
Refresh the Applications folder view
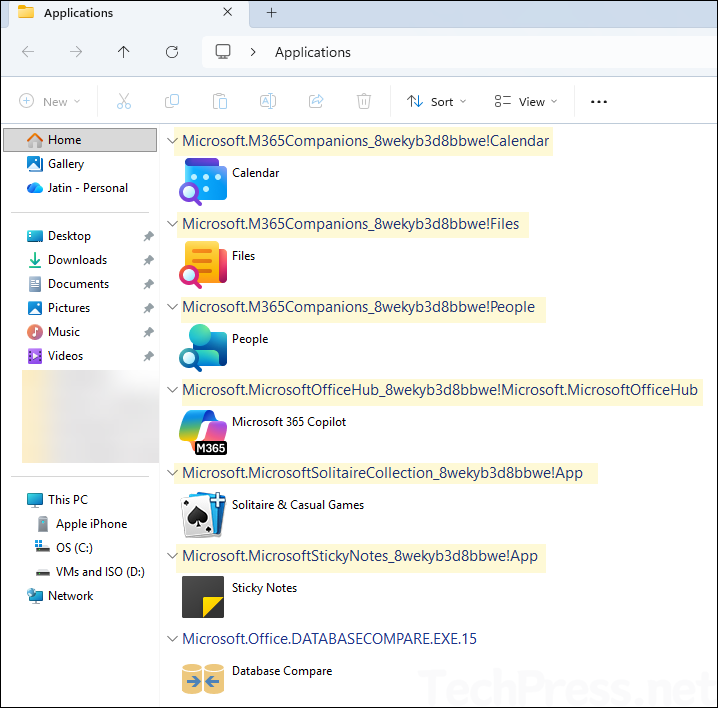coord(172,52)
